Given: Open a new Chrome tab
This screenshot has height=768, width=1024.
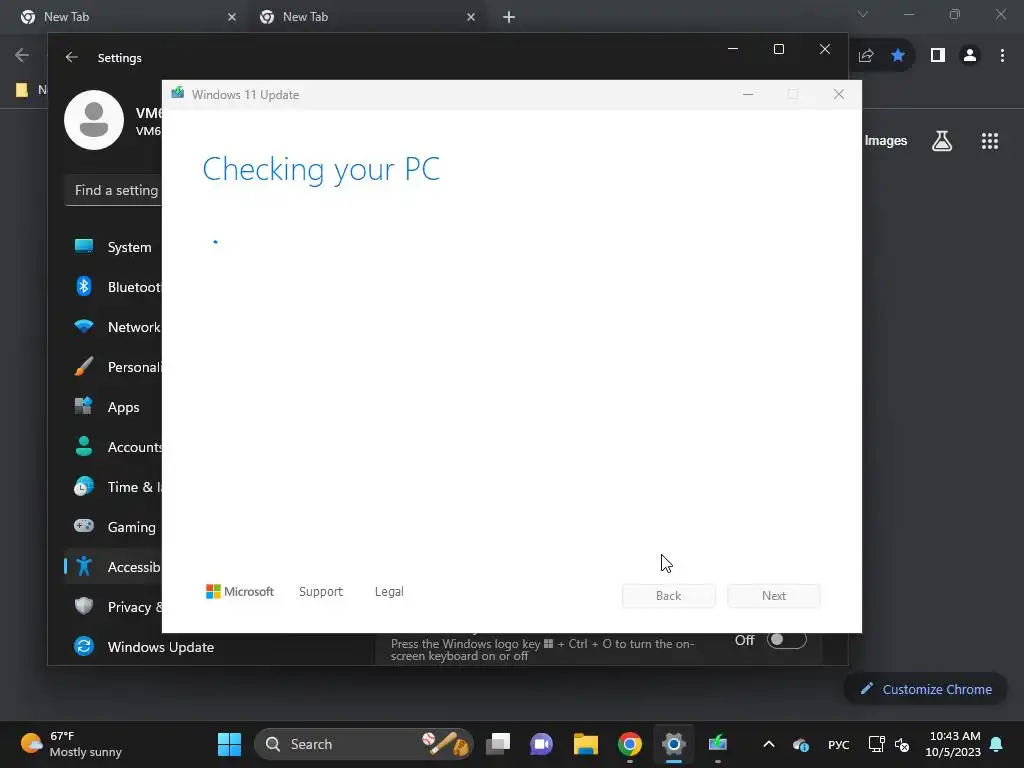Looking at the screenshot, I should [509, 17].
